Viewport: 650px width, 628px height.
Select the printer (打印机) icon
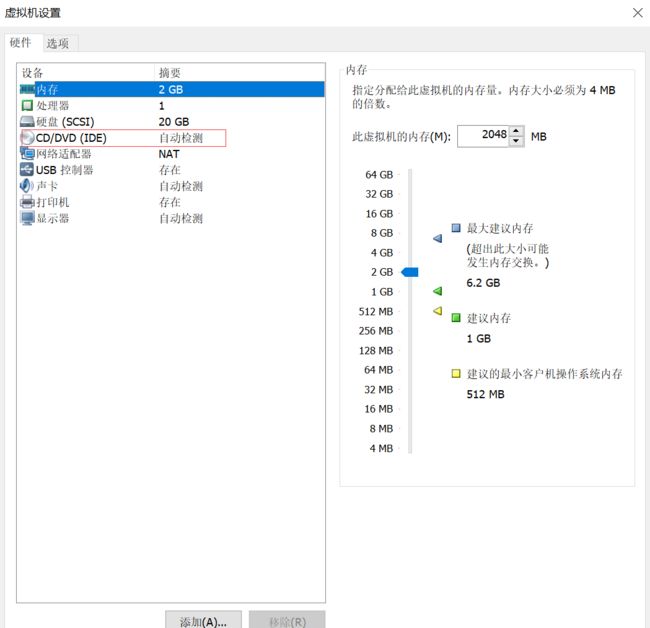pyautogui.click(x=27, y=202)
